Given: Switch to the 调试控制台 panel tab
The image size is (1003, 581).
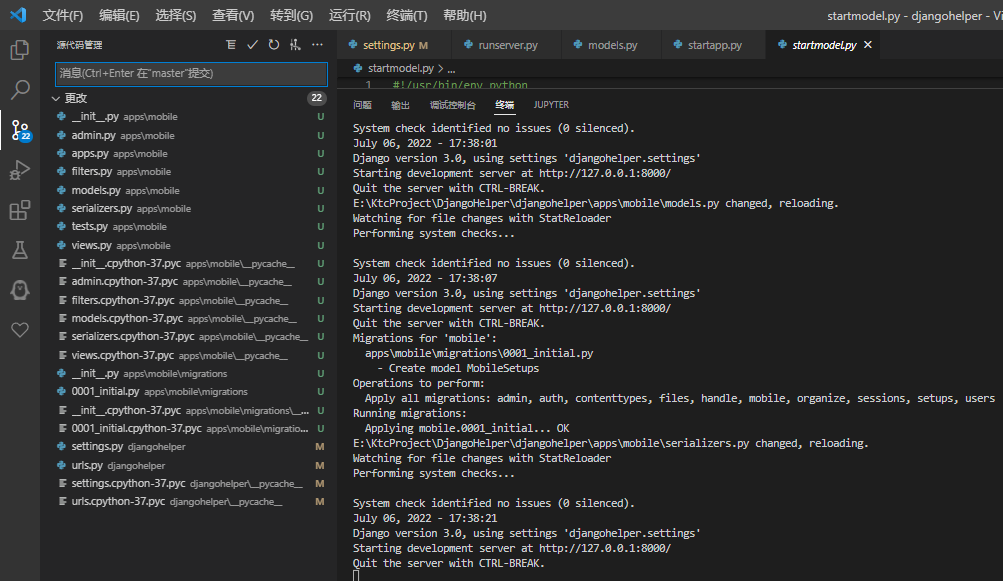Looking at the screenshot, I should [x=452, y=105].
